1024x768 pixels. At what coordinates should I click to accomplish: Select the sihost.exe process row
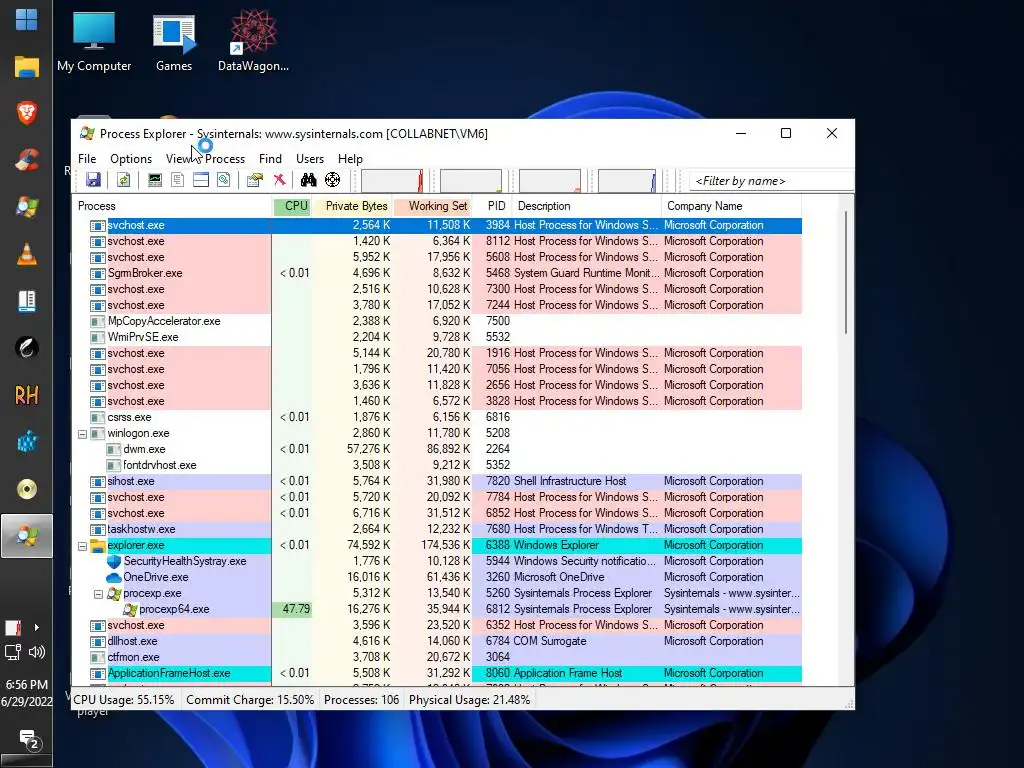coord(438,481)
